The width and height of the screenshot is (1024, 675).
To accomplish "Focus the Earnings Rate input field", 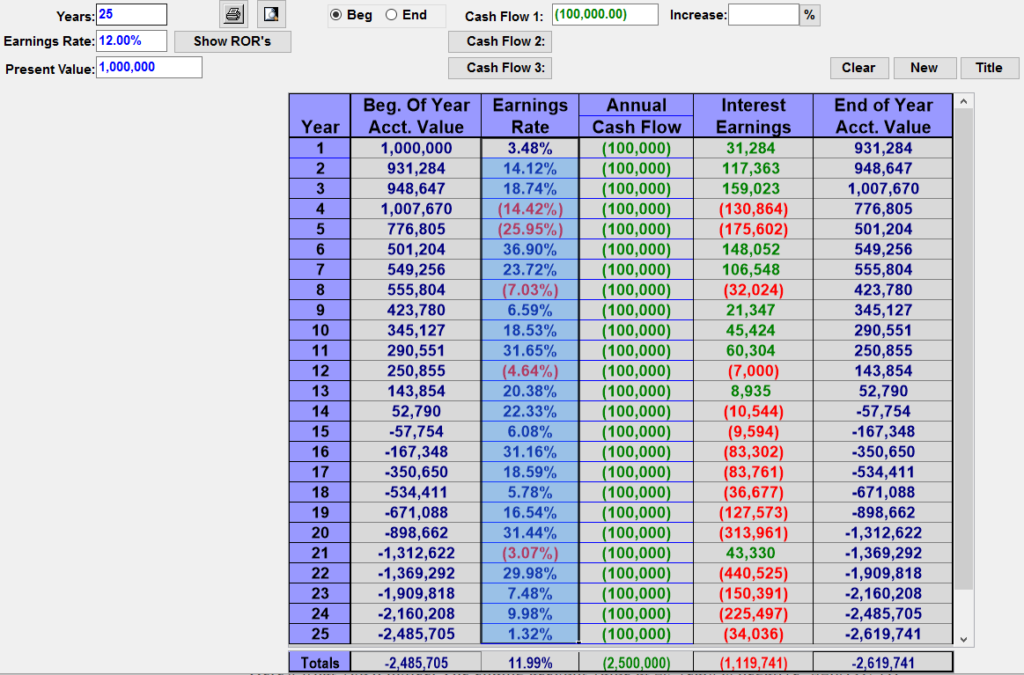I will pos(132,41).
